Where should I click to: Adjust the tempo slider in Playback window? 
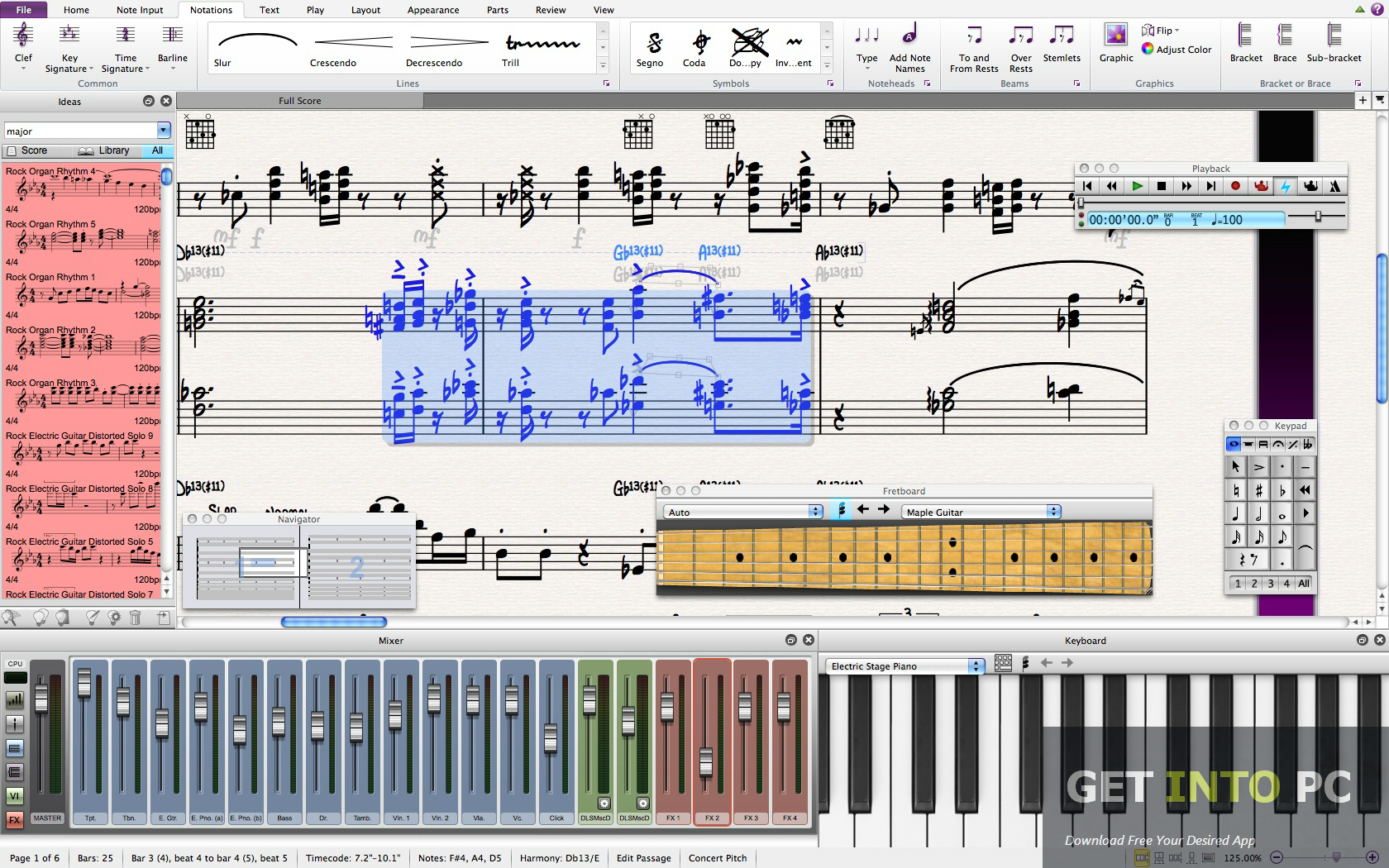1318,217
